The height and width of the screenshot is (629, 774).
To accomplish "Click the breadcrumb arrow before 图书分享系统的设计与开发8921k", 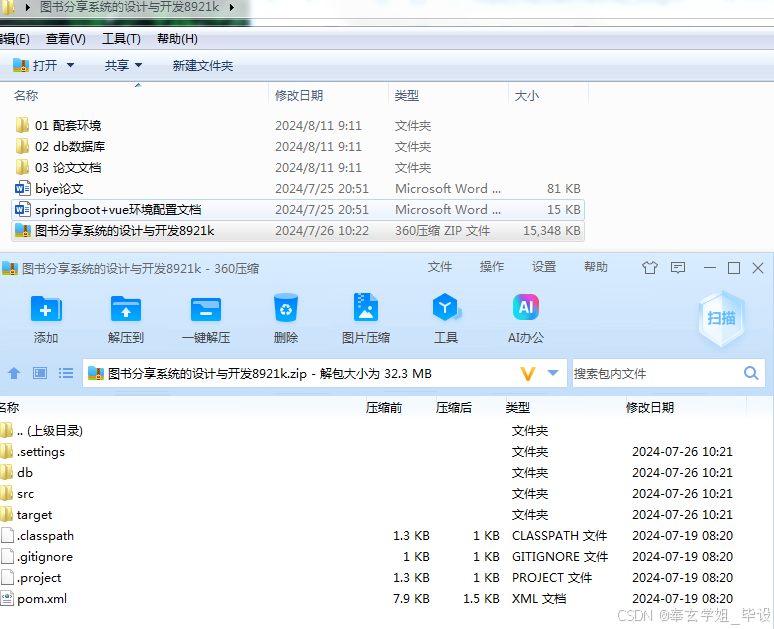I will click(28, 7).
